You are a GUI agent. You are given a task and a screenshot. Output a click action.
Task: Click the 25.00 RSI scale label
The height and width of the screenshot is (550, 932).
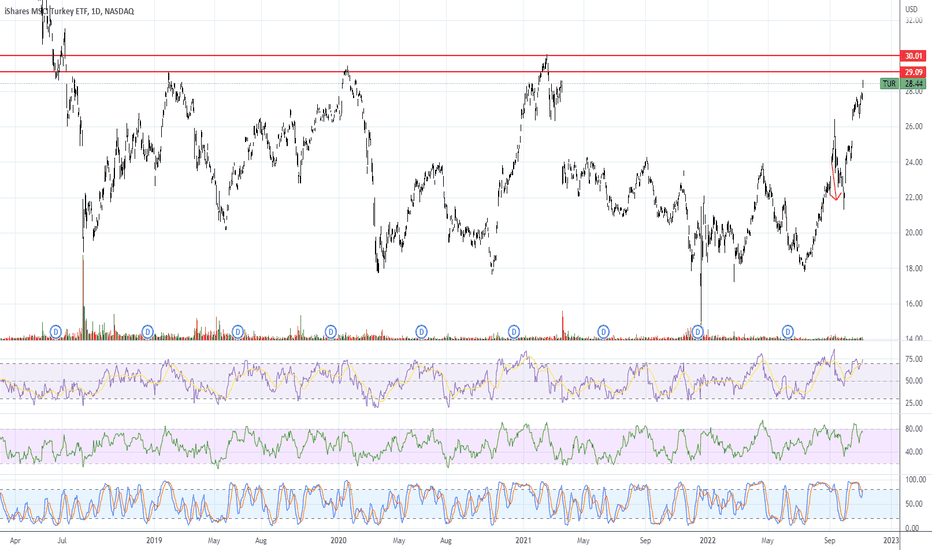[914, 404]
